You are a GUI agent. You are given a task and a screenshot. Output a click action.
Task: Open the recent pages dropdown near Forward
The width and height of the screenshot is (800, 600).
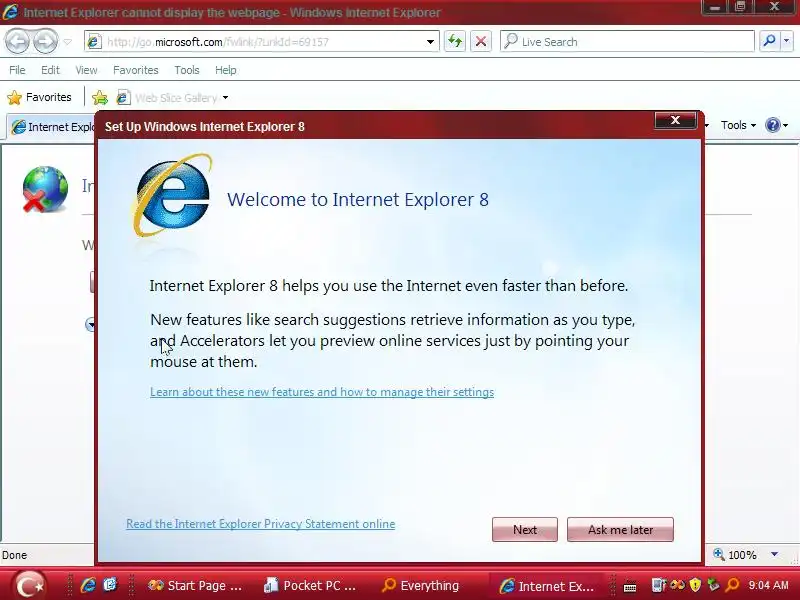click(x=67, y=42)
